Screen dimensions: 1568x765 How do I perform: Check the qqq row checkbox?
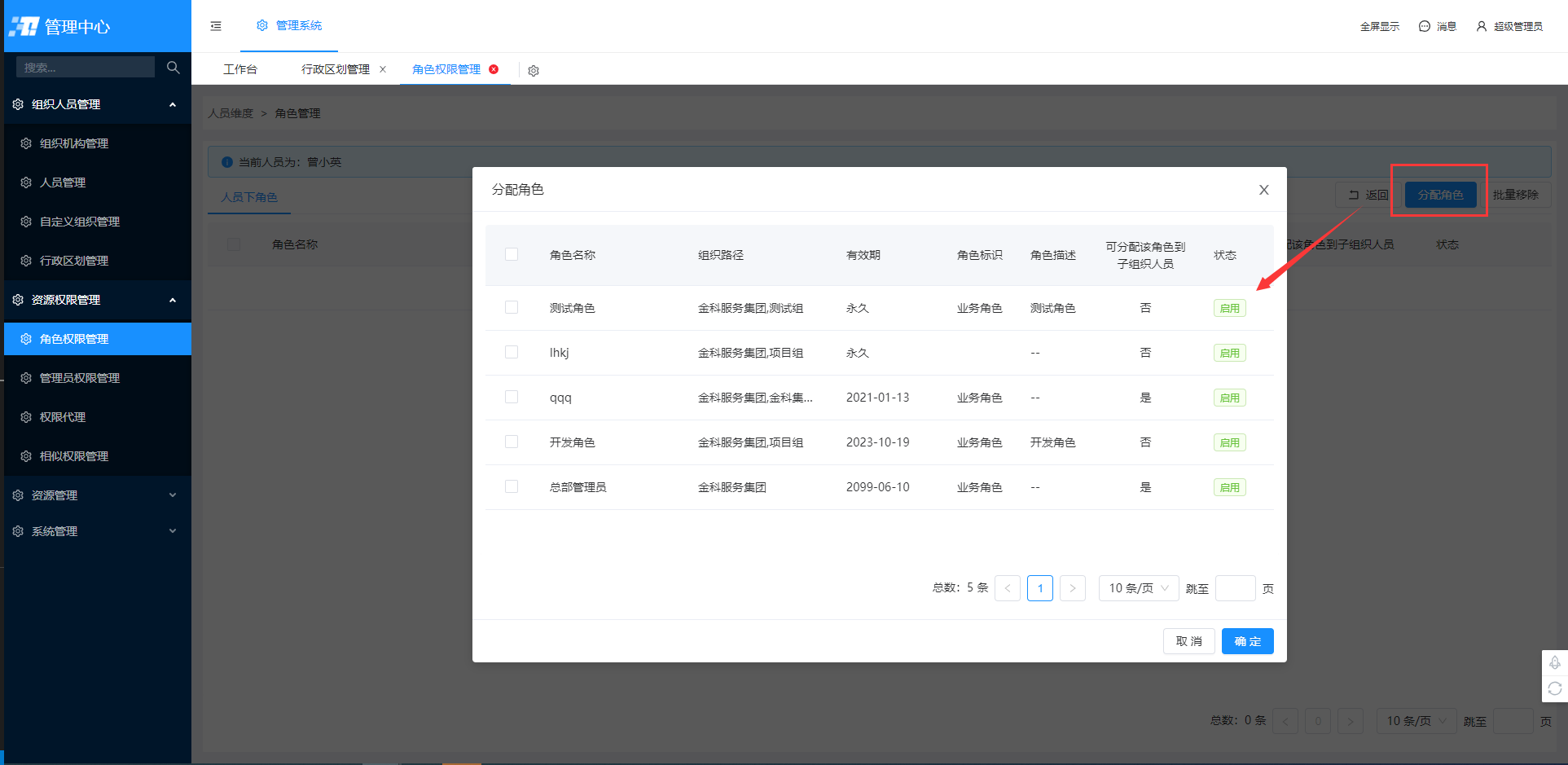pyautogui.click(x=512, y=397)
